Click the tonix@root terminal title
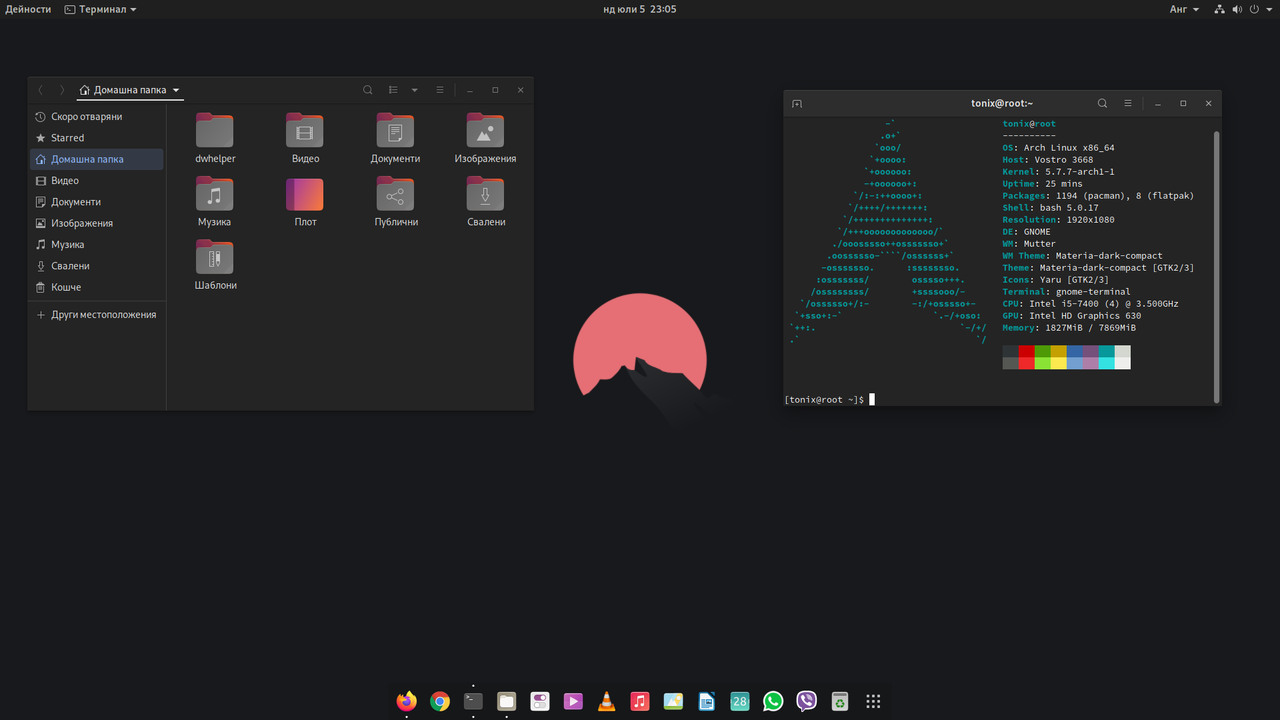1280x720 pixels. pyautogui.click(x=1002, y=103)
